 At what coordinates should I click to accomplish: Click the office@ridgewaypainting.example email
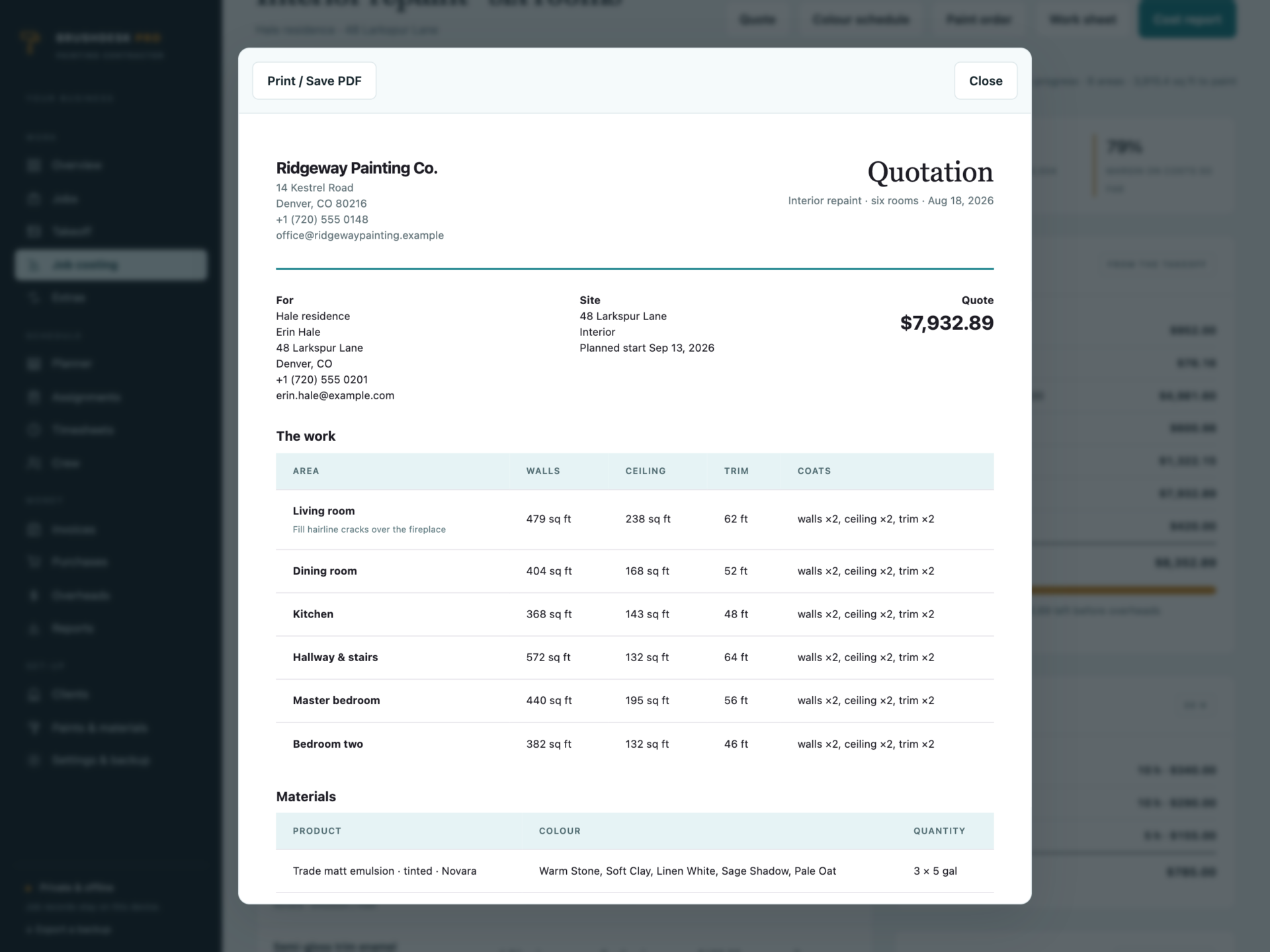(360, 235)
